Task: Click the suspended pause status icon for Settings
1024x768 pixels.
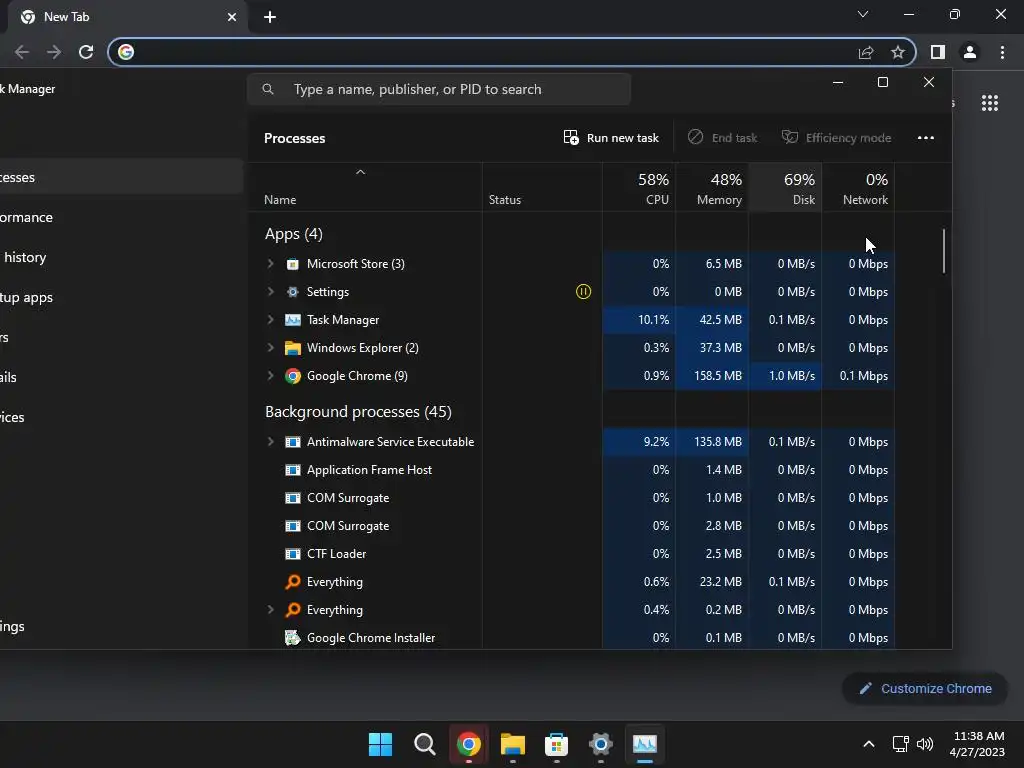Action: tap(583, 292)
